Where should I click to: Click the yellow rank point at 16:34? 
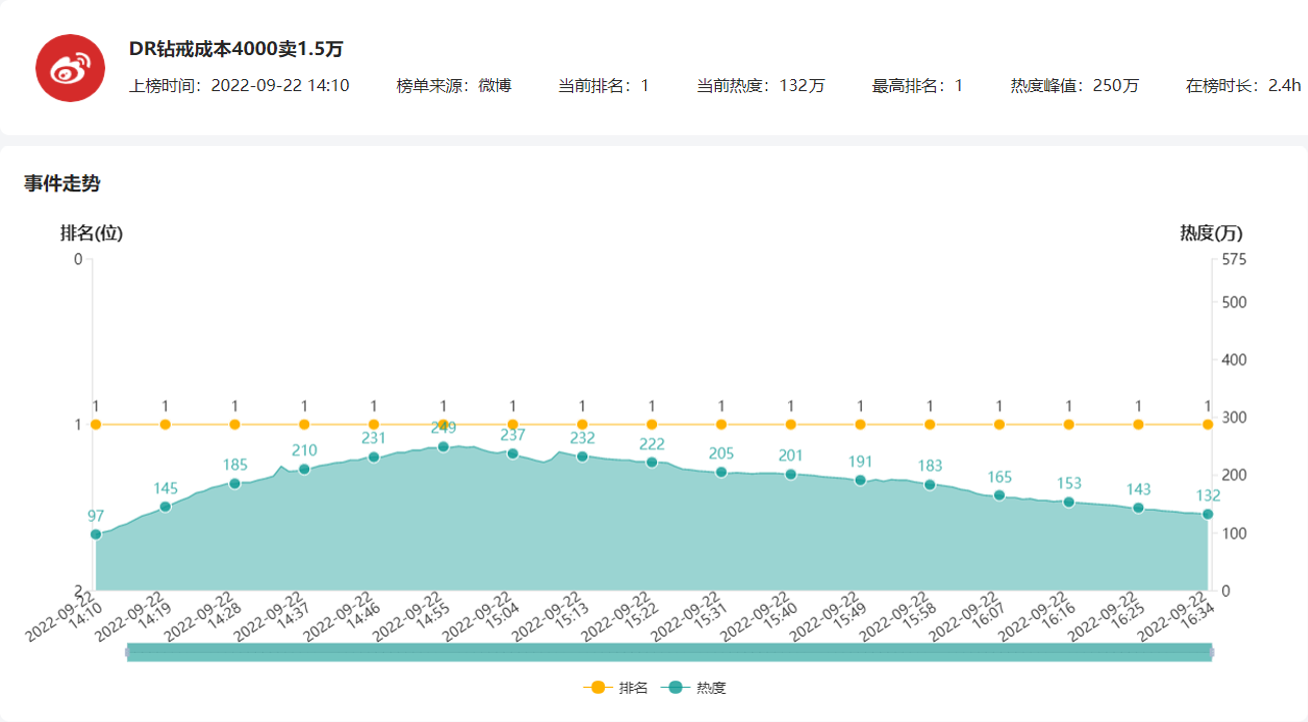1207,425
